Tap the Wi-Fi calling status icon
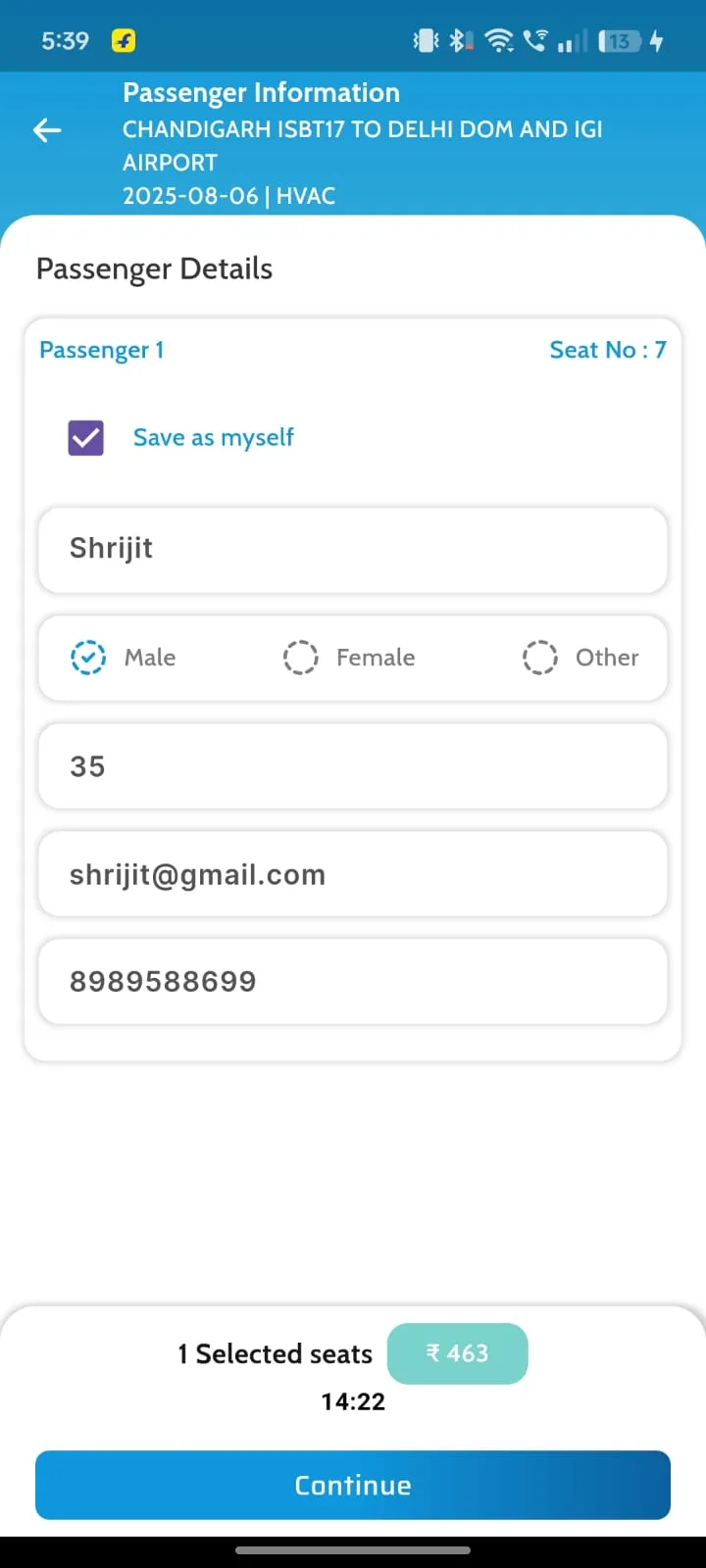The height and width of the screenshot is (1568, 706). coord(535,41)
